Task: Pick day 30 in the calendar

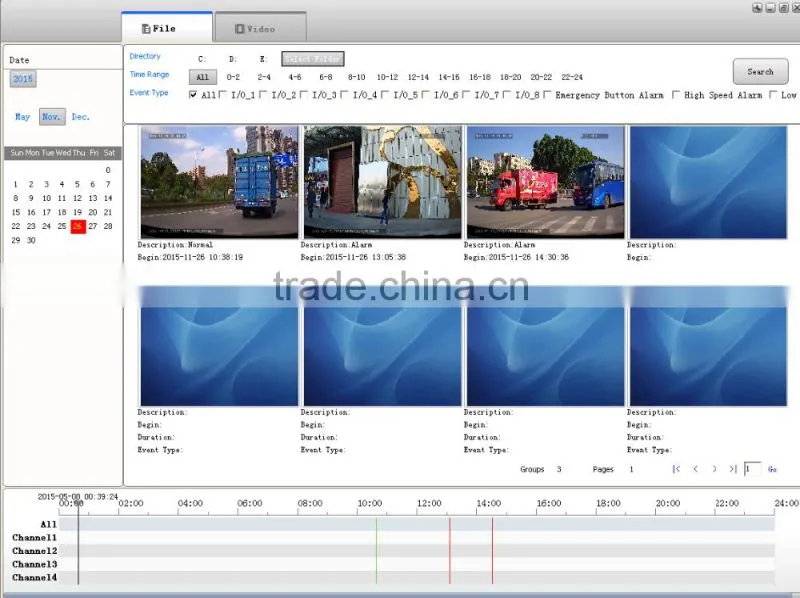Action: (31, 240)
